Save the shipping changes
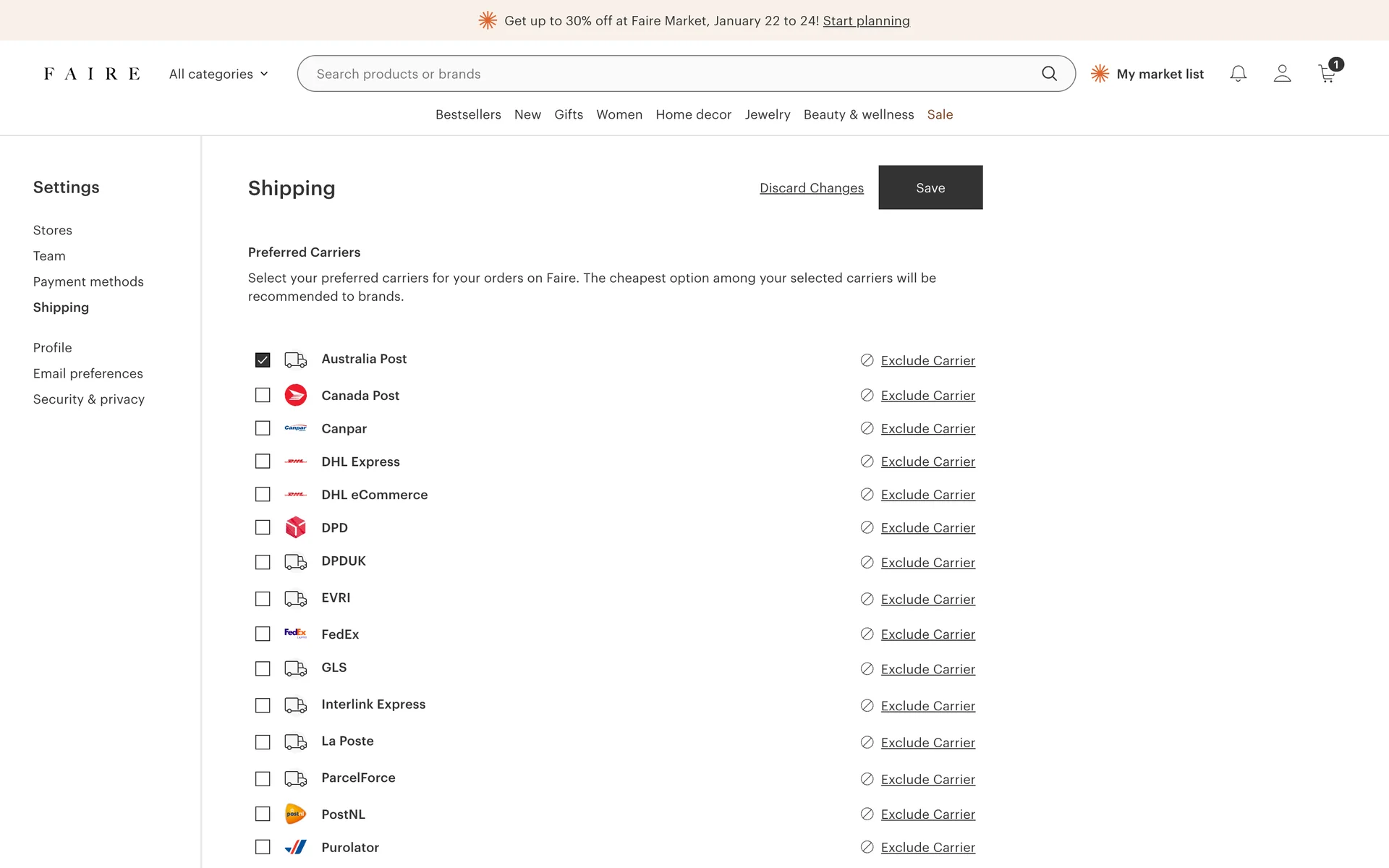Image resolution: width=1389 pixels, height=868 pixels. tap(930, 187)
